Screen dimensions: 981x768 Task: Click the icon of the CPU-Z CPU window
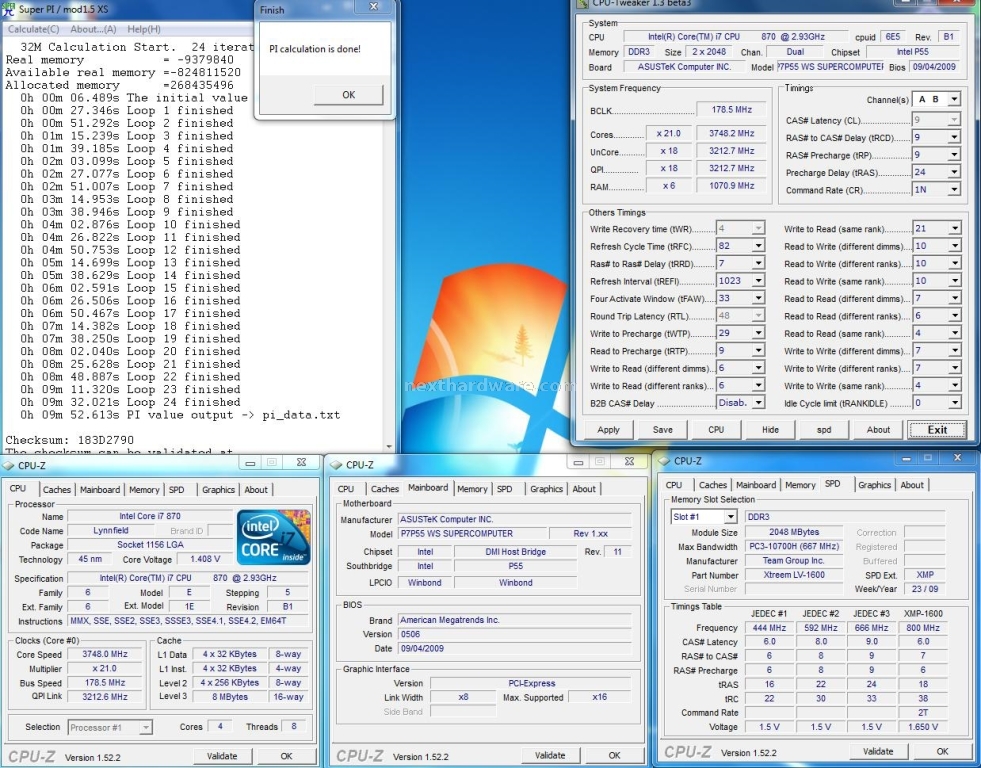click(x=8, y=465)
